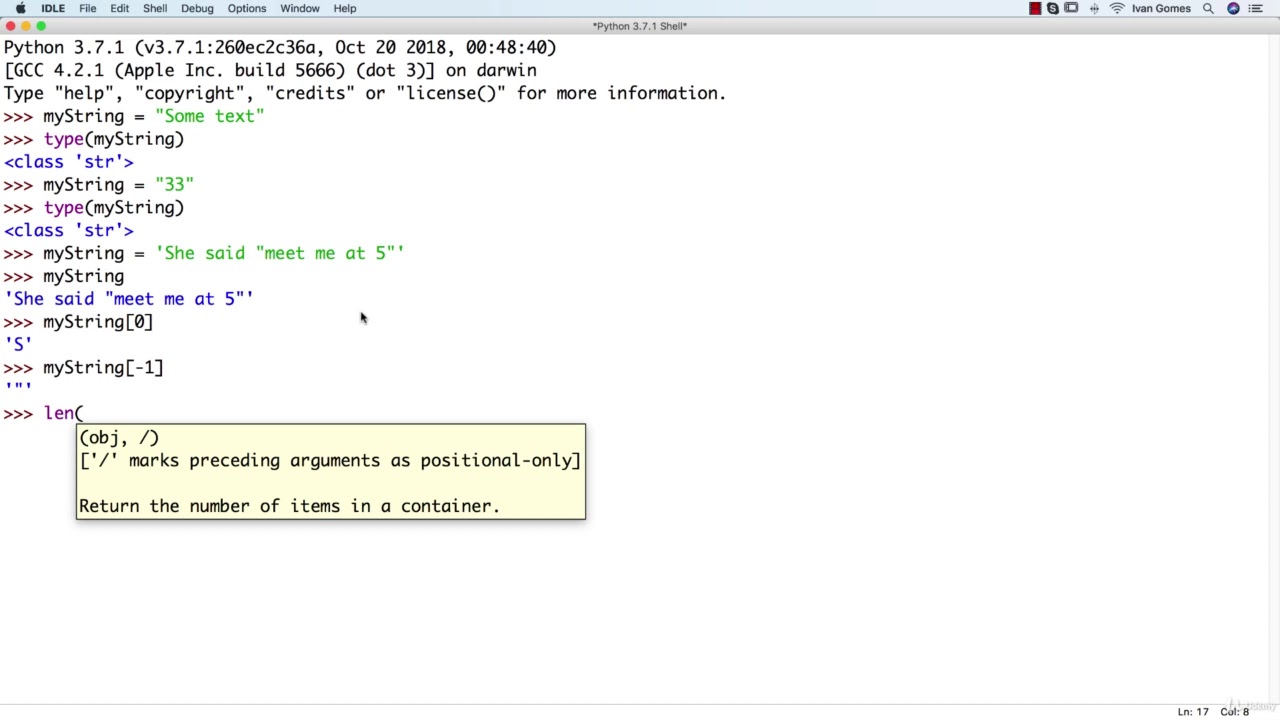
Task: Click the myString[0] line
Action: pyautogui.click(x=78, y=322)
